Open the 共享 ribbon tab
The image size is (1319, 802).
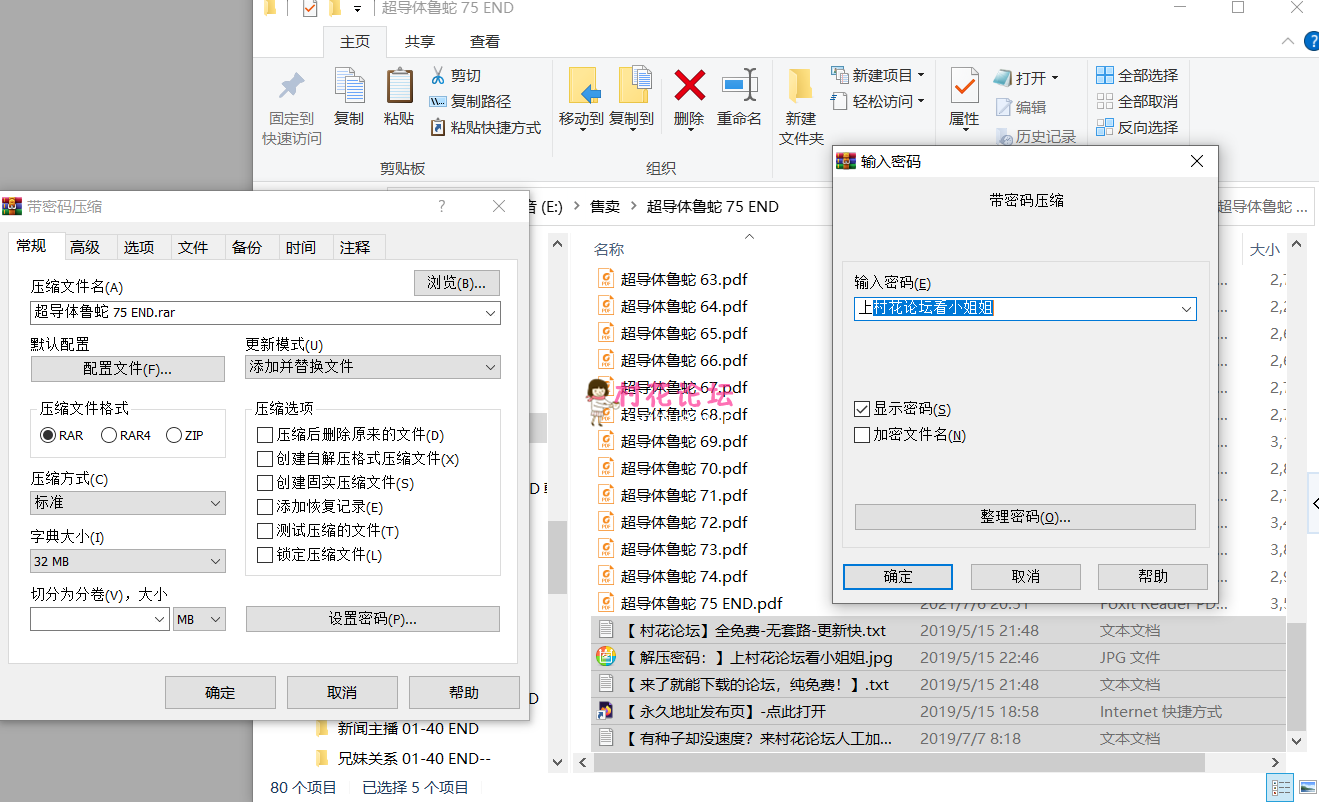420,41
